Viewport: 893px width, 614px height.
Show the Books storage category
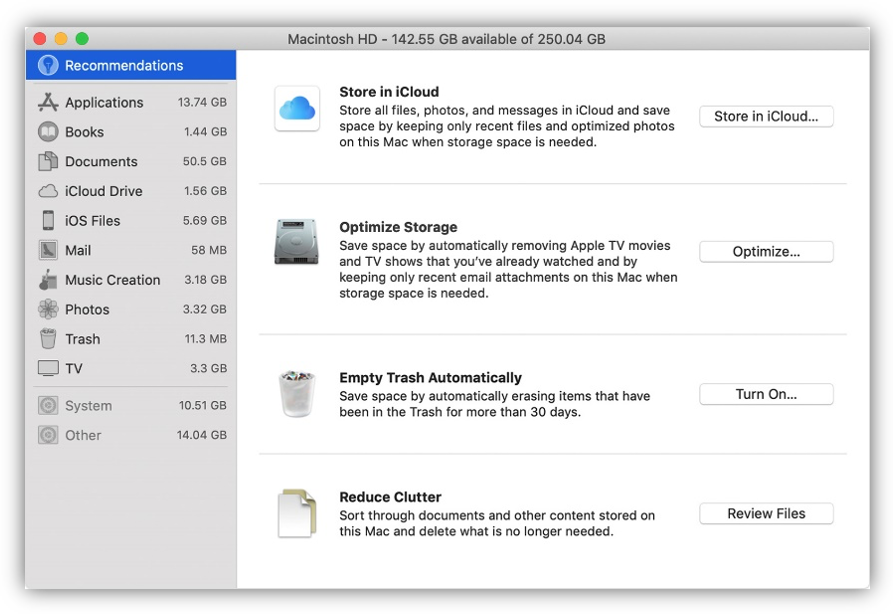click(131, 132)
